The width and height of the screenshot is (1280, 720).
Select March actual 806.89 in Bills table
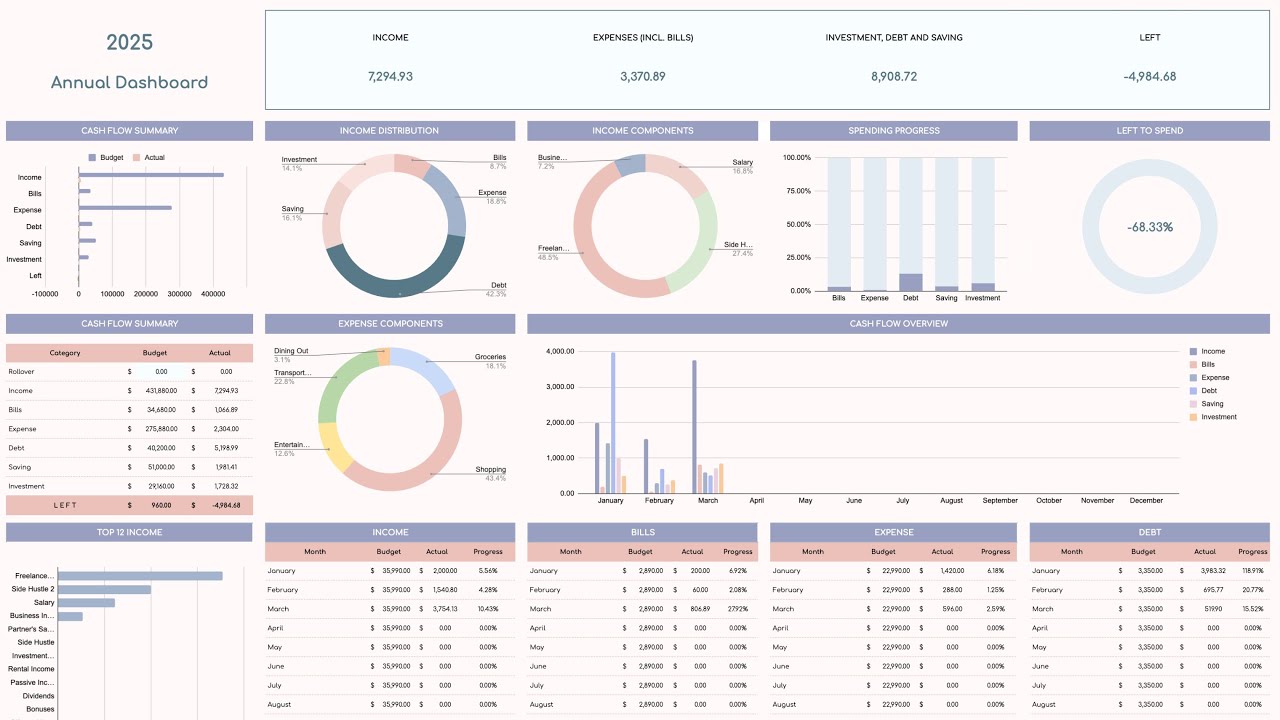pos(698,609)
